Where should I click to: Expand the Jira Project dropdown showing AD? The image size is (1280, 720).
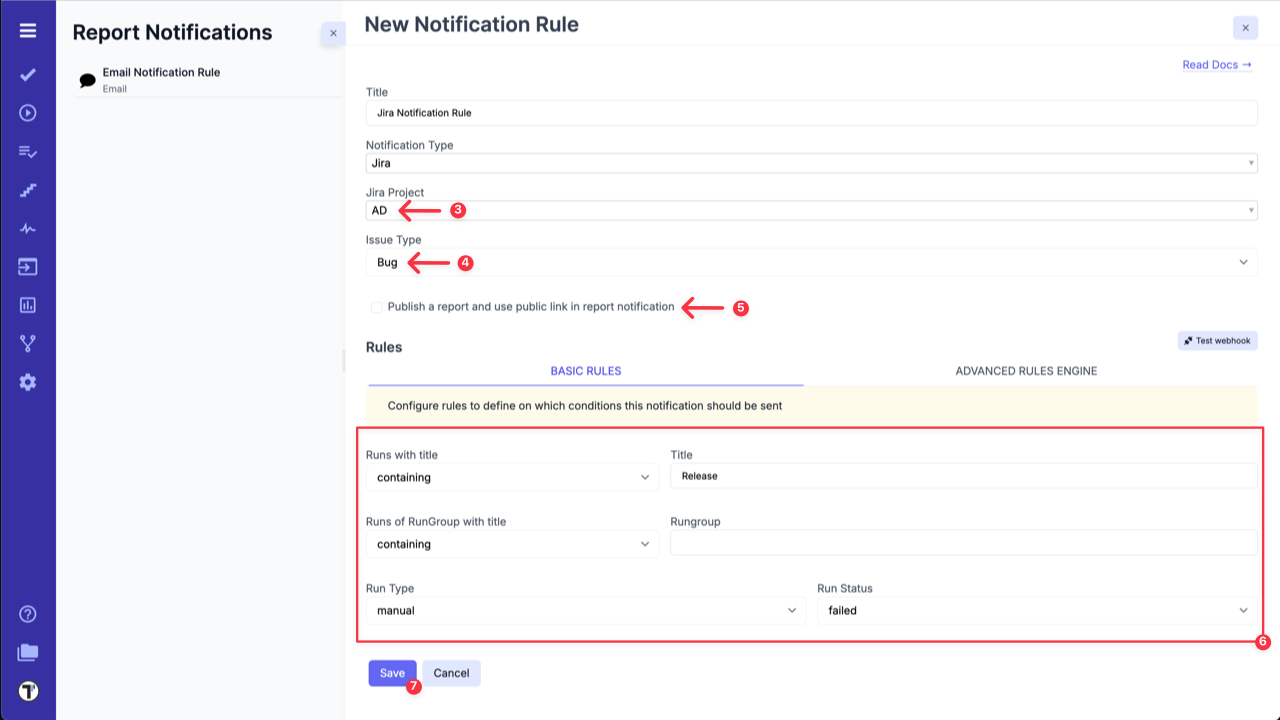[x=812, y=210]
